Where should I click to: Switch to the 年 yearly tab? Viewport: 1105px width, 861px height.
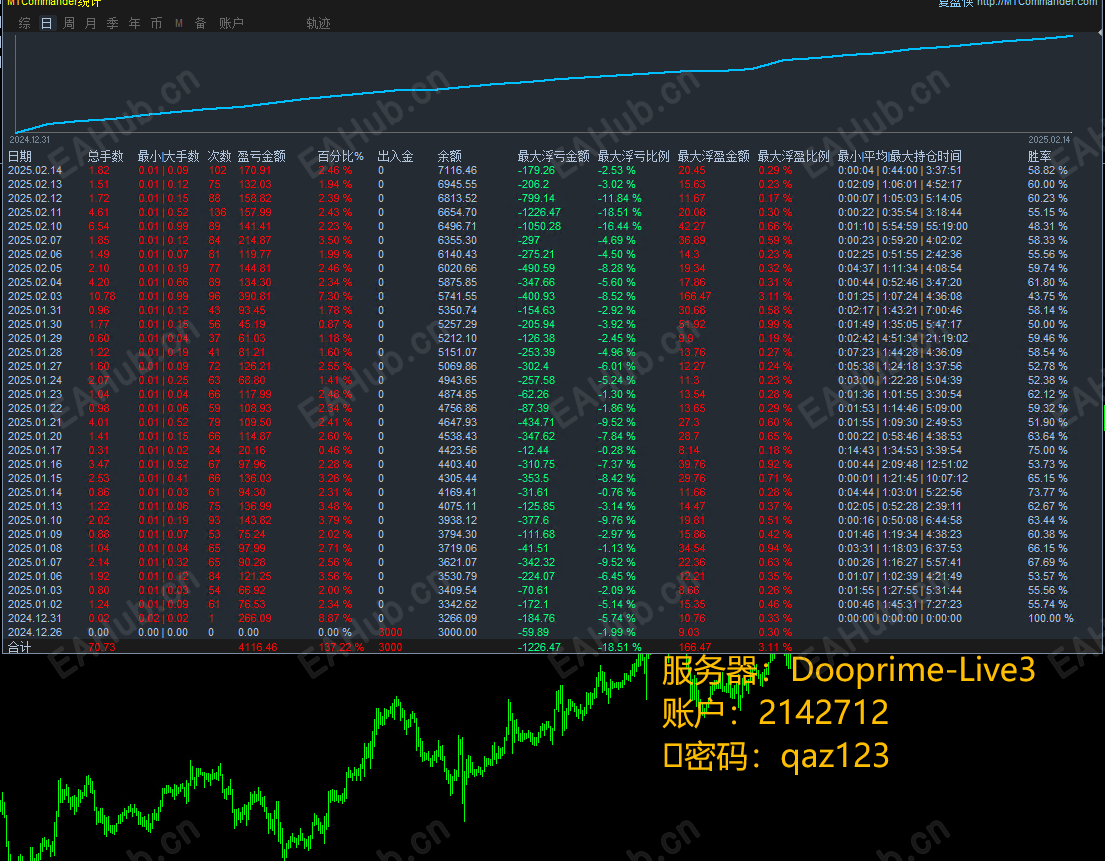[135, 23]
